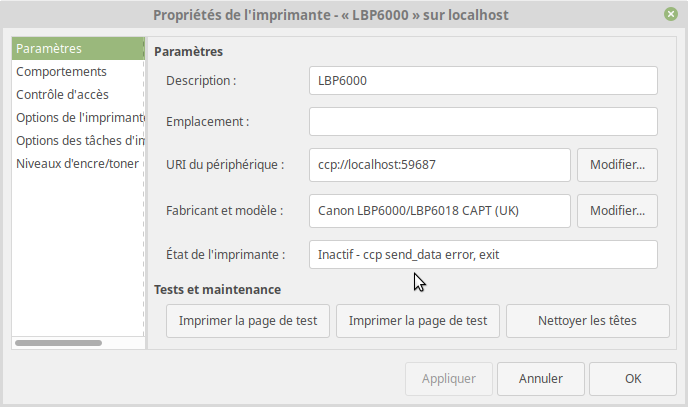
Task: Close the printer properties dialog window
Action: (x=669, y=15)
